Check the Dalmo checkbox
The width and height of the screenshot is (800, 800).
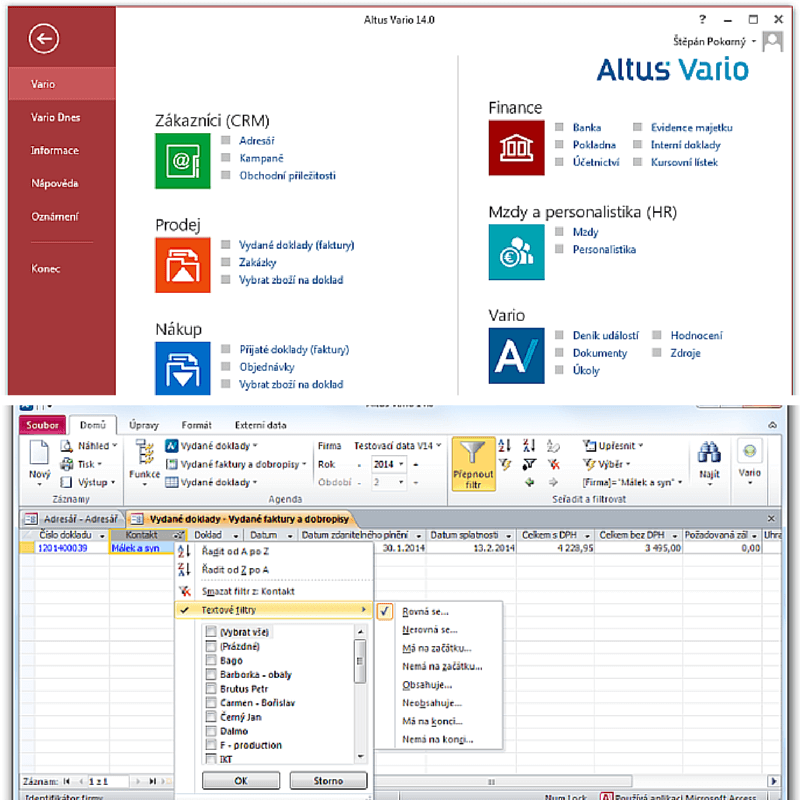pyautogui.click(x=211, y=731)
